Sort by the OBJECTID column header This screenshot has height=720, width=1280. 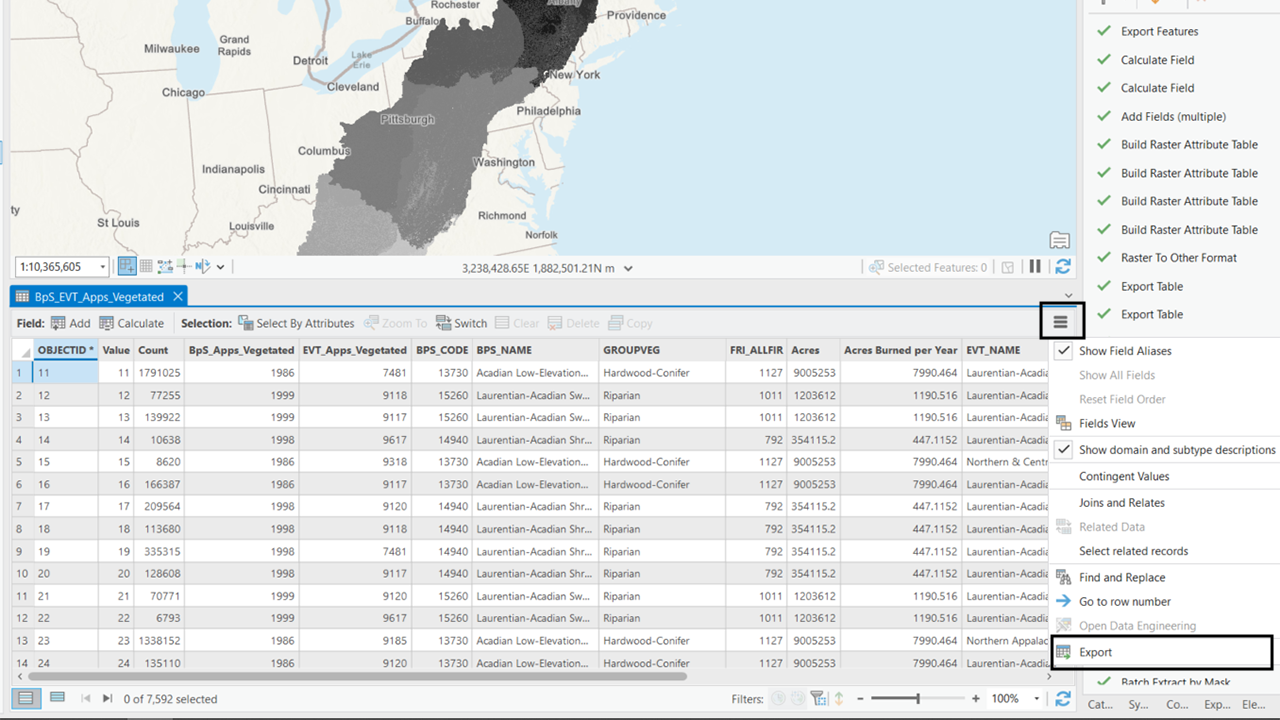click(63, 349)
